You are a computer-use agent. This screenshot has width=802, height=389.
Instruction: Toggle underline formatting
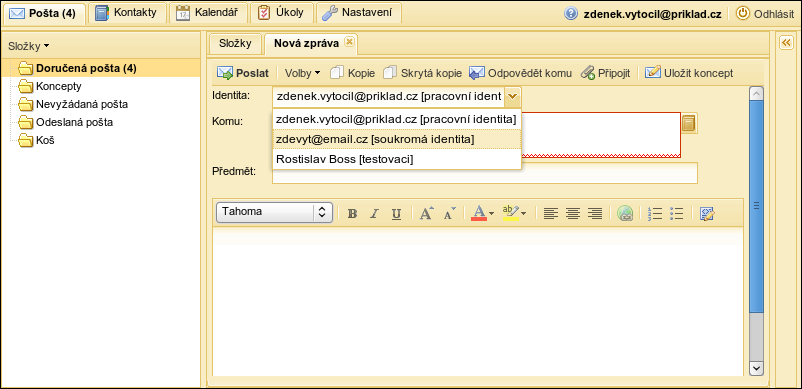(x=396, y=214)
